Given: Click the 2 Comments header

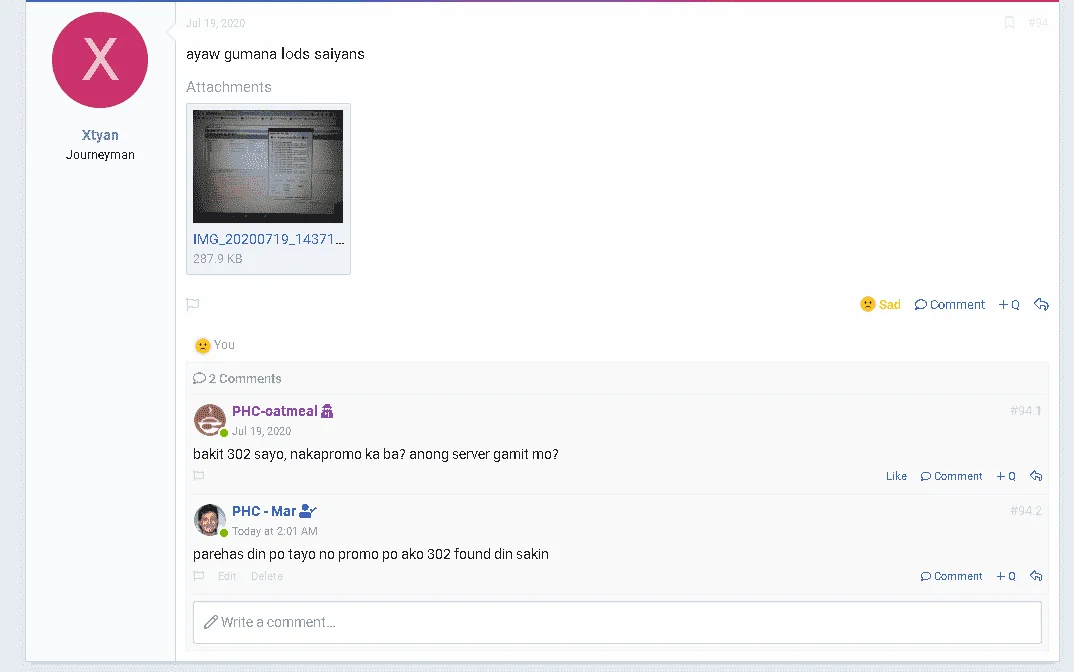Looking at the screenshot, I should click(x=237, y=378).
